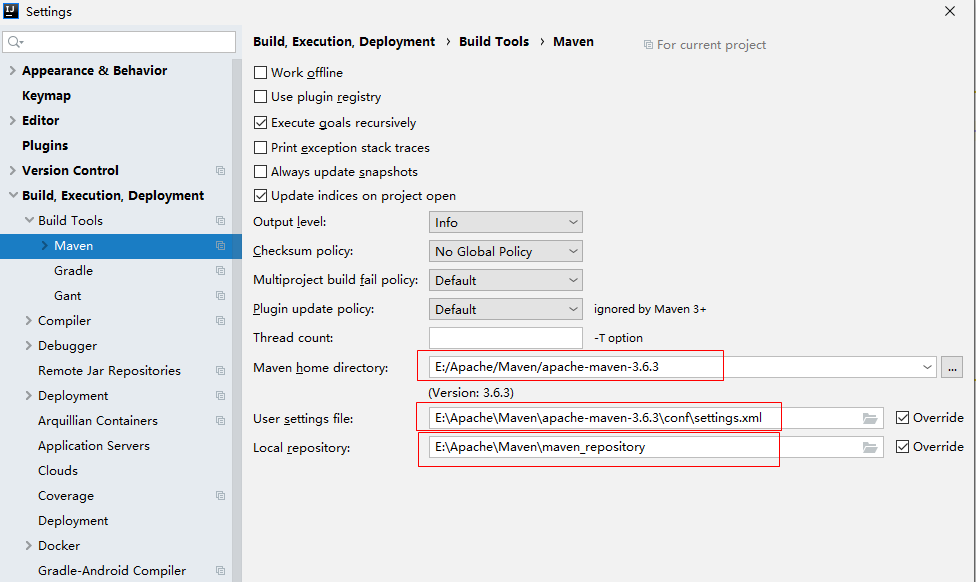976x582 pixels.
Task: Open the Checksum policy dropdown
Action: 506,251
